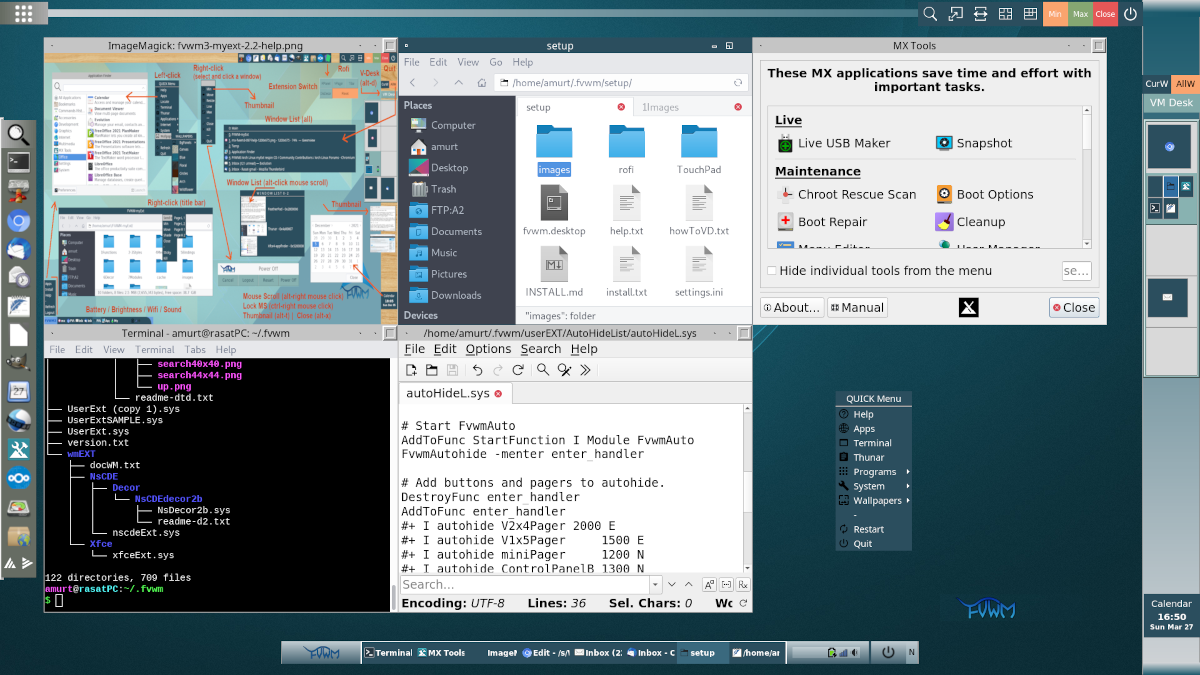Switch to AllW pager mode
This screenshot has width=1200, height=675.
pyautogui.click(x=1185, y=84)
